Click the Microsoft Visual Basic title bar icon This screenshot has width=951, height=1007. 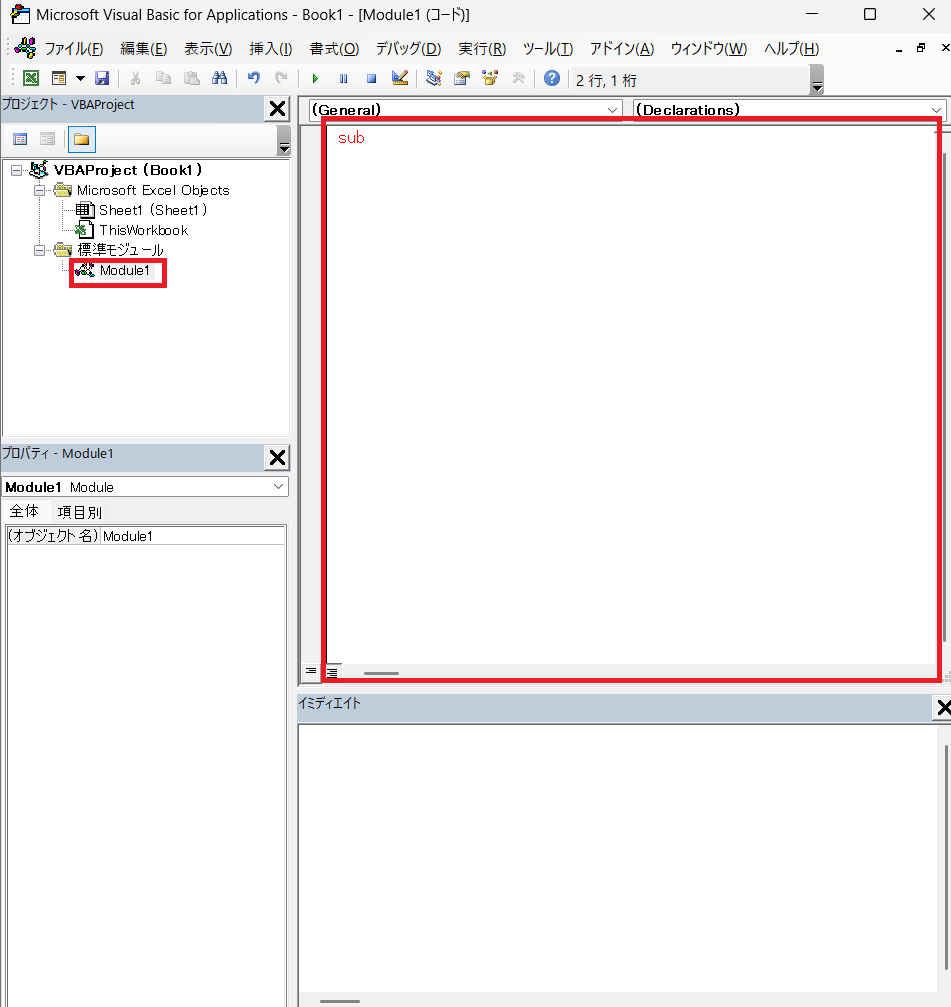(20, 14)
